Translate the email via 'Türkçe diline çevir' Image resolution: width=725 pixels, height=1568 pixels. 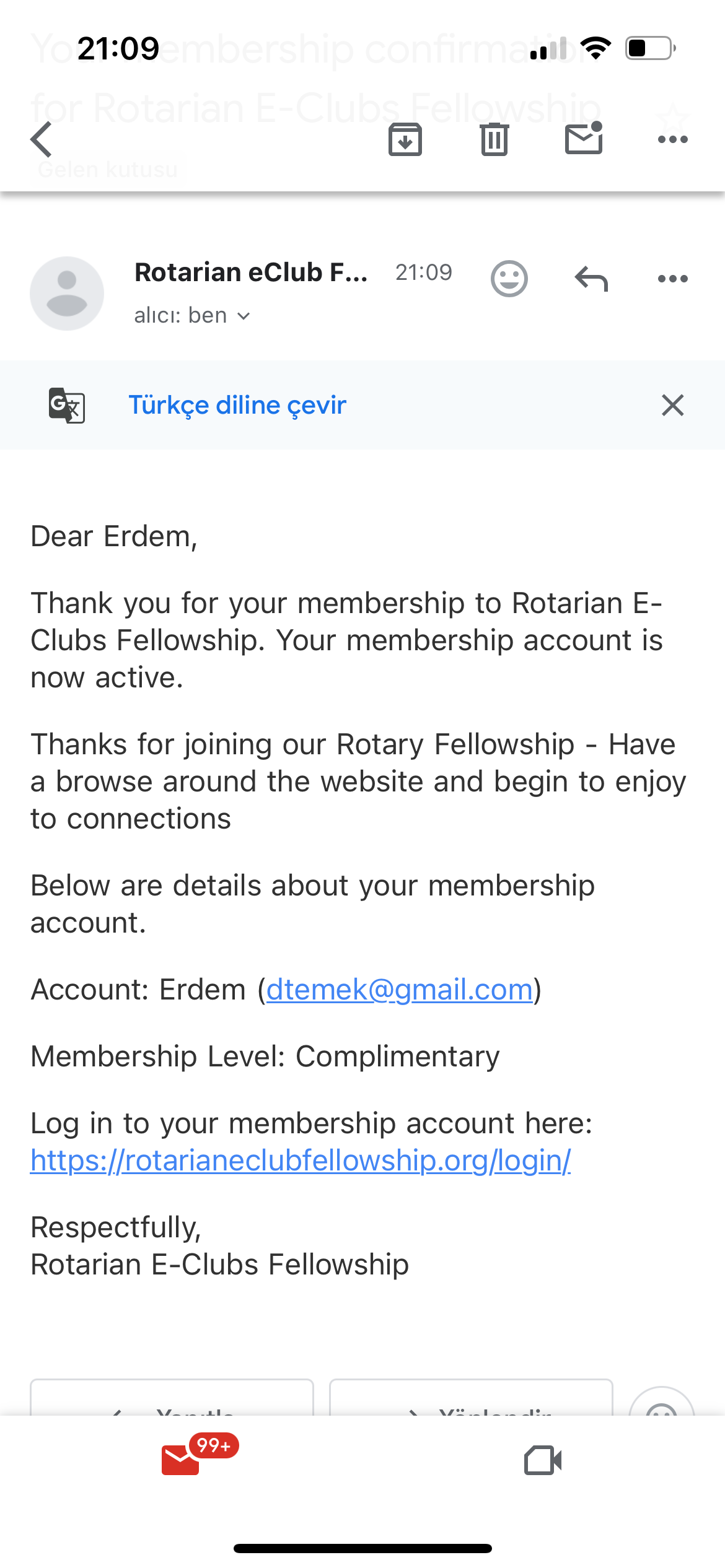pyautogui.click(x=237, y=405)
